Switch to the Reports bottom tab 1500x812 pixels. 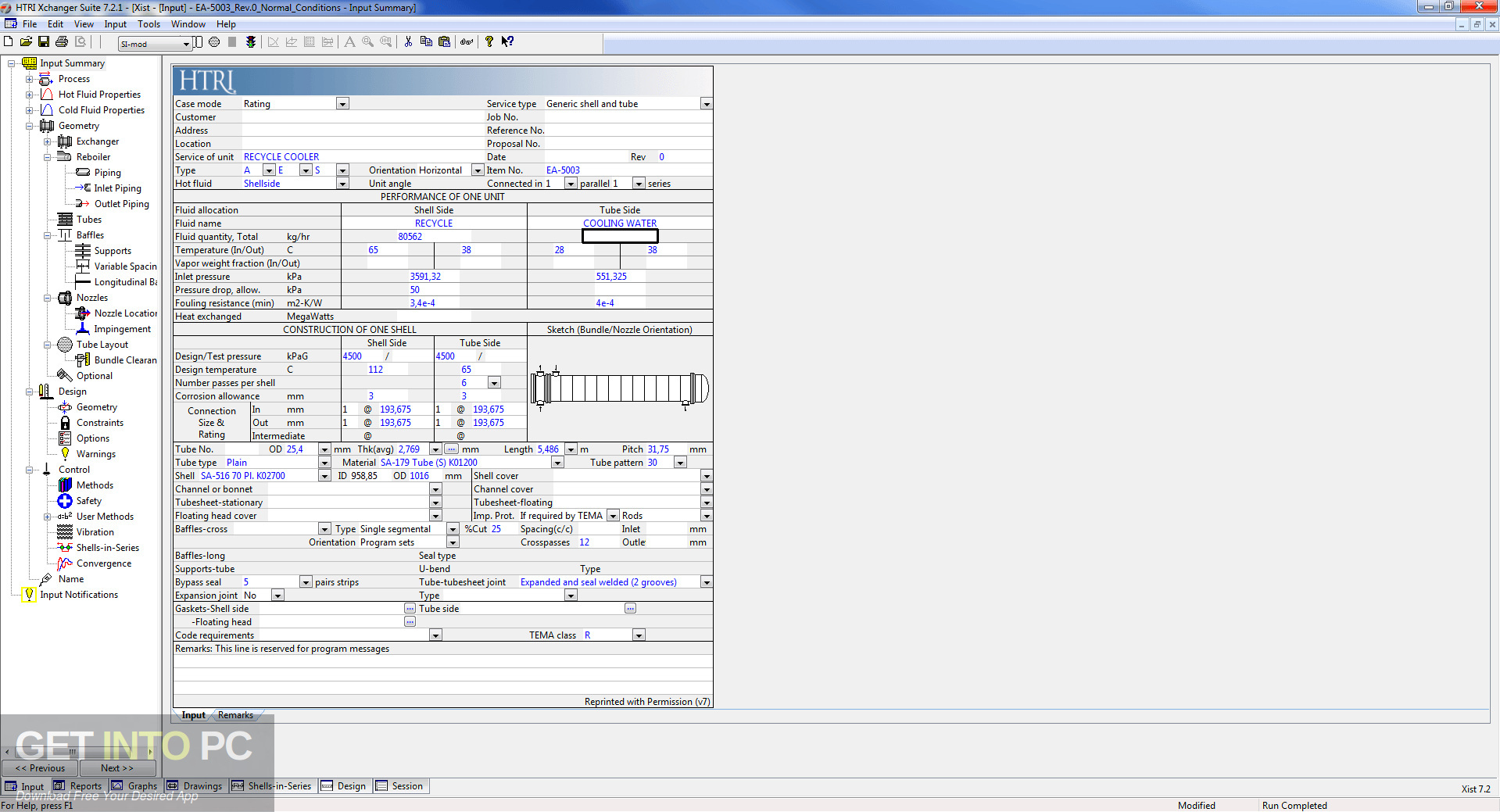coord(78,786)
